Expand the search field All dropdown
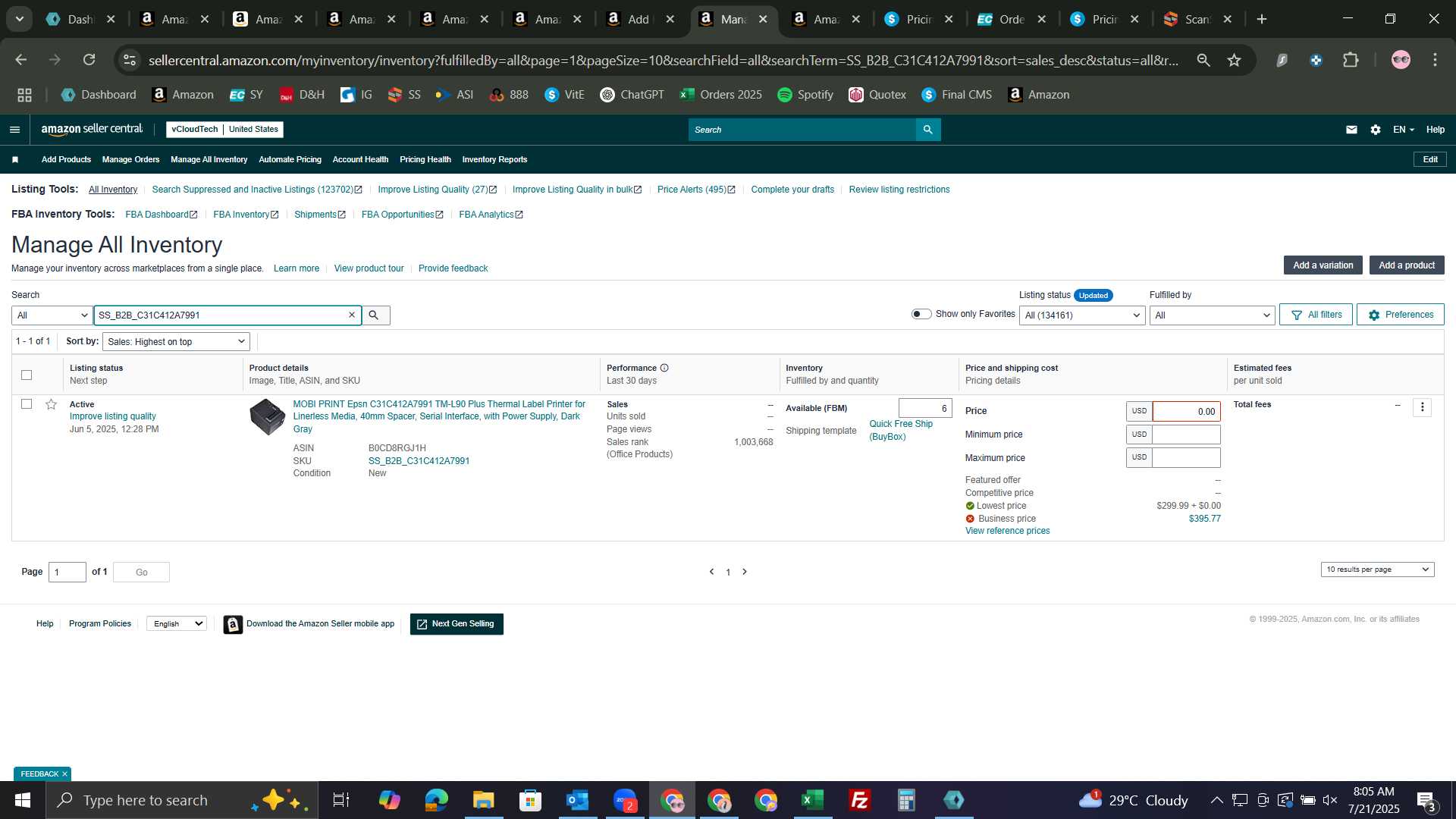This screenshot has width=1456, height=819. pyautogui.click(x=52, y=315)
